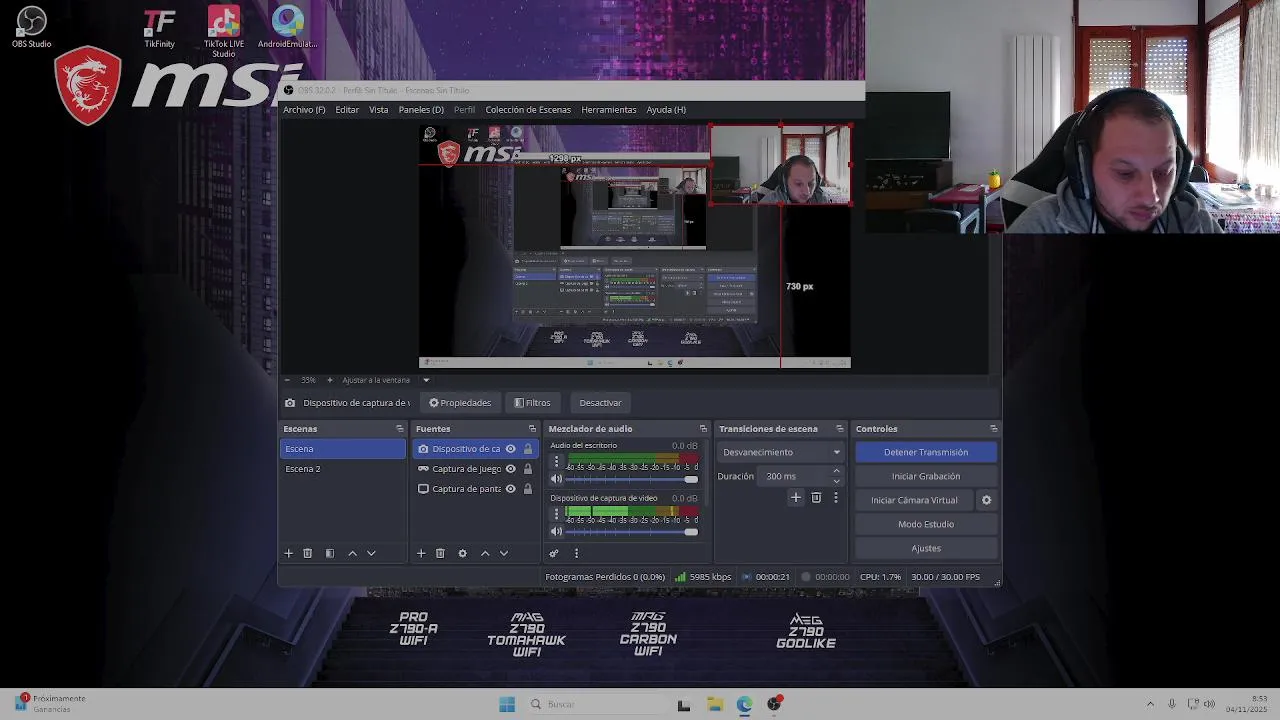The image size is (1280, 720).
Task: Move scene down arrow in Escenas panel
Action: pyautogui.click(x=371, y=553)
